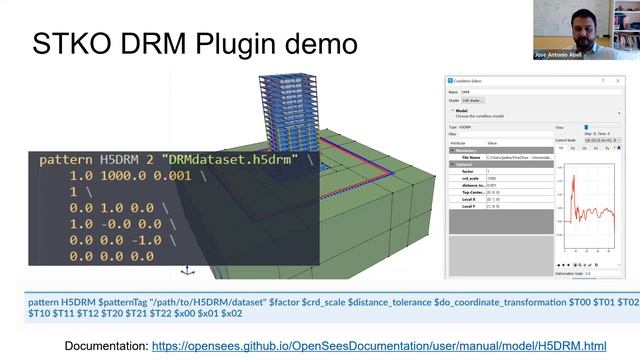Select the Local X value cell
Viewport: 640px width, 360px height.
520,199
